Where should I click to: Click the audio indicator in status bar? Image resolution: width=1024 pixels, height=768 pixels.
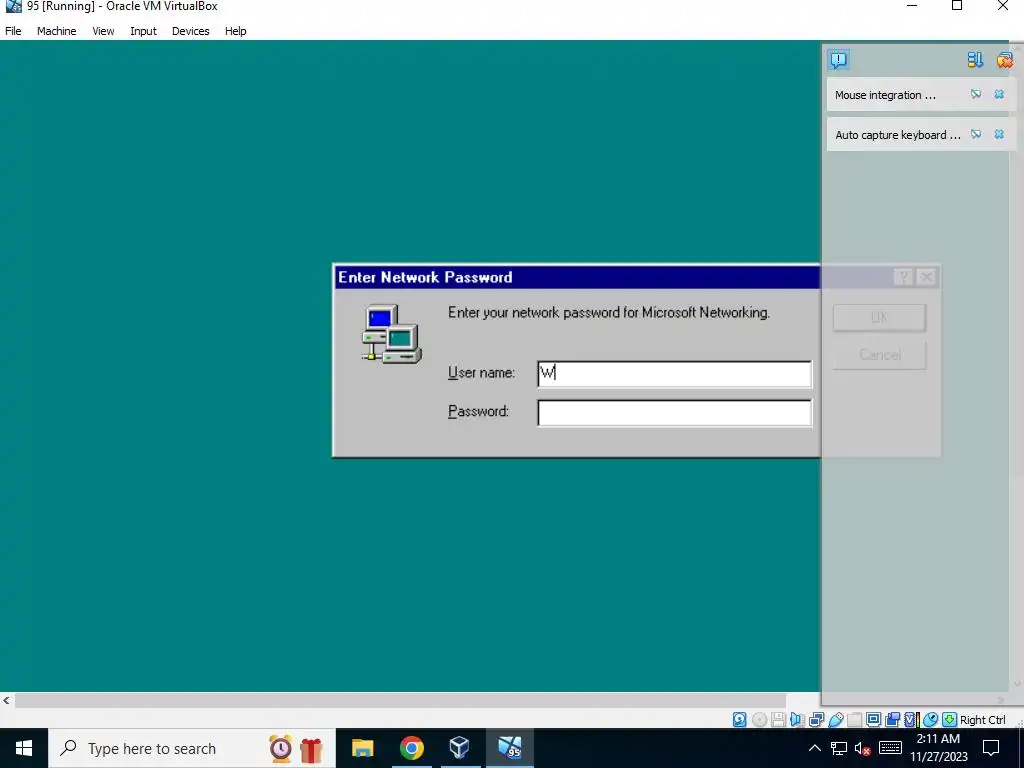797,720
